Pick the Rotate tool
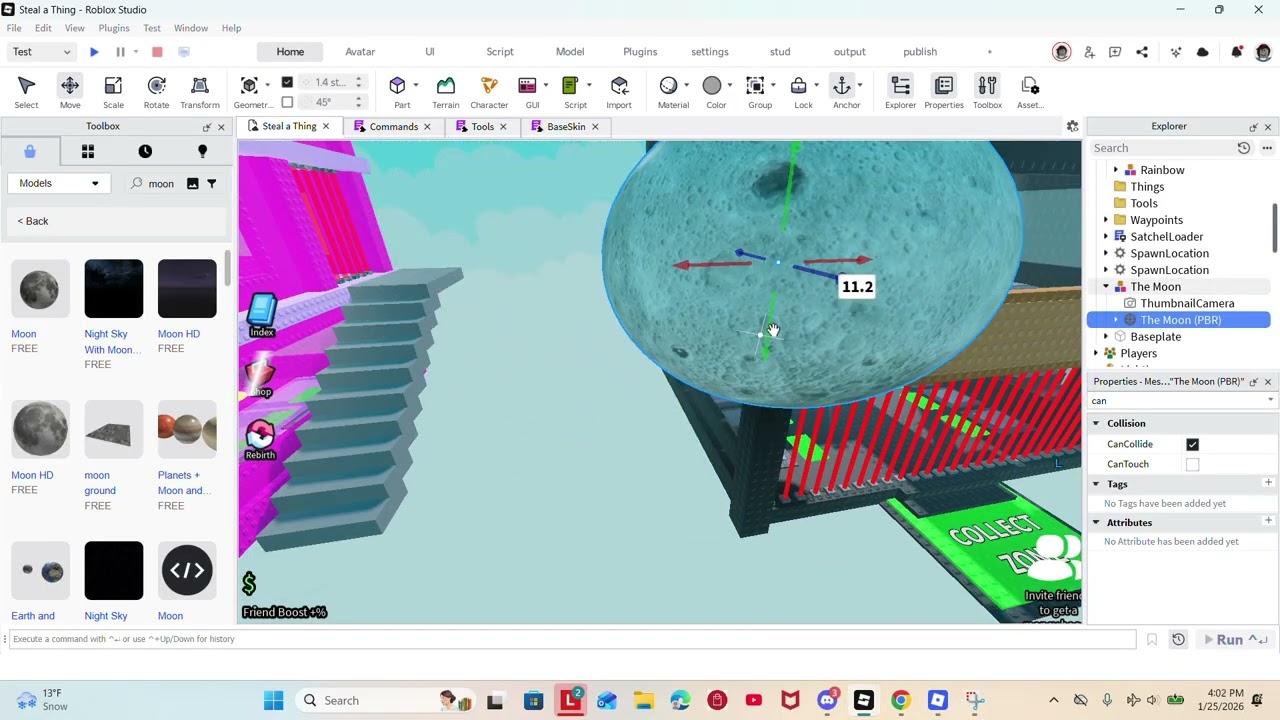The image size is (1280, 720). pos(156,92)
